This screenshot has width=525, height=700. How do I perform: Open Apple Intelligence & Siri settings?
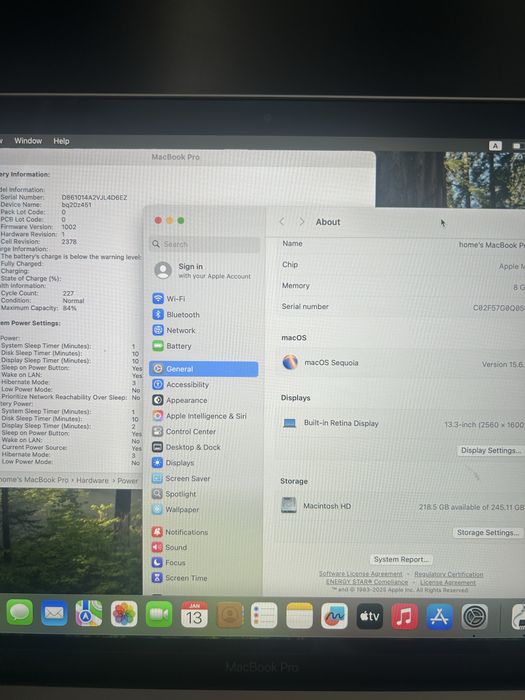[199, 416]
